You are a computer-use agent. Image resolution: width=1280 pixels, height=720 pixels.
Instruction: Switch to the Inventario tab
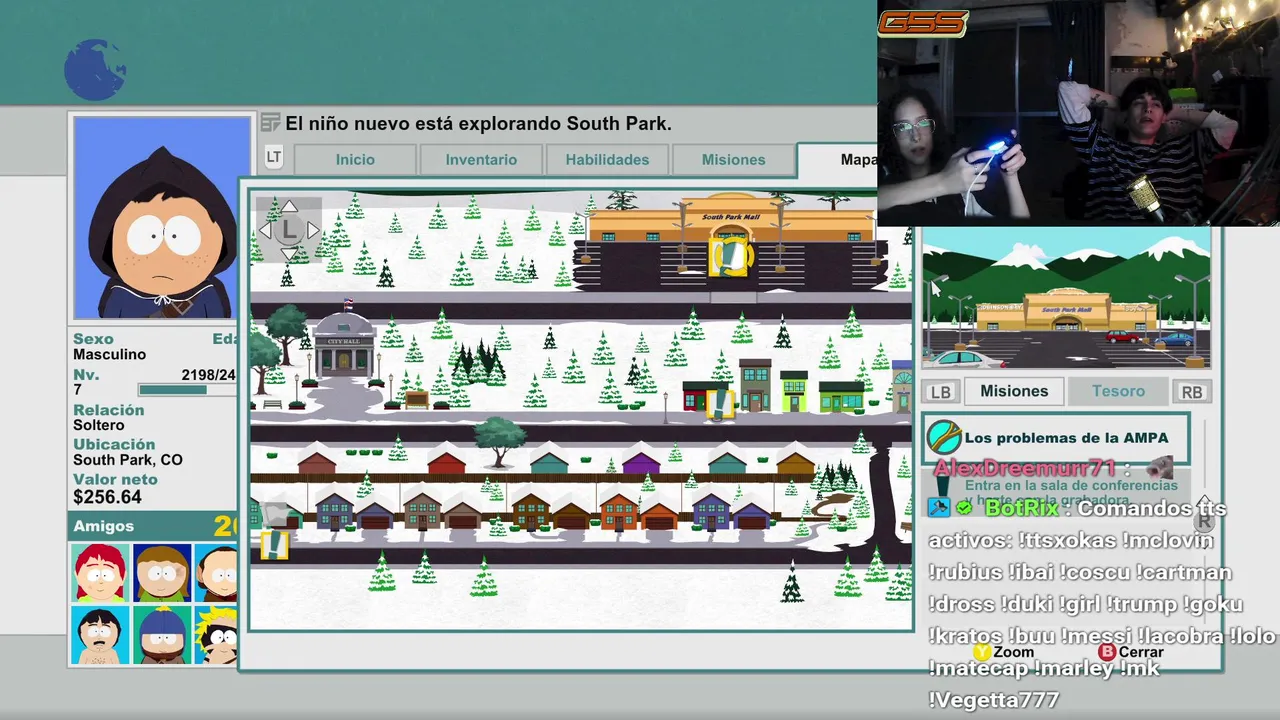coord(481,160)
